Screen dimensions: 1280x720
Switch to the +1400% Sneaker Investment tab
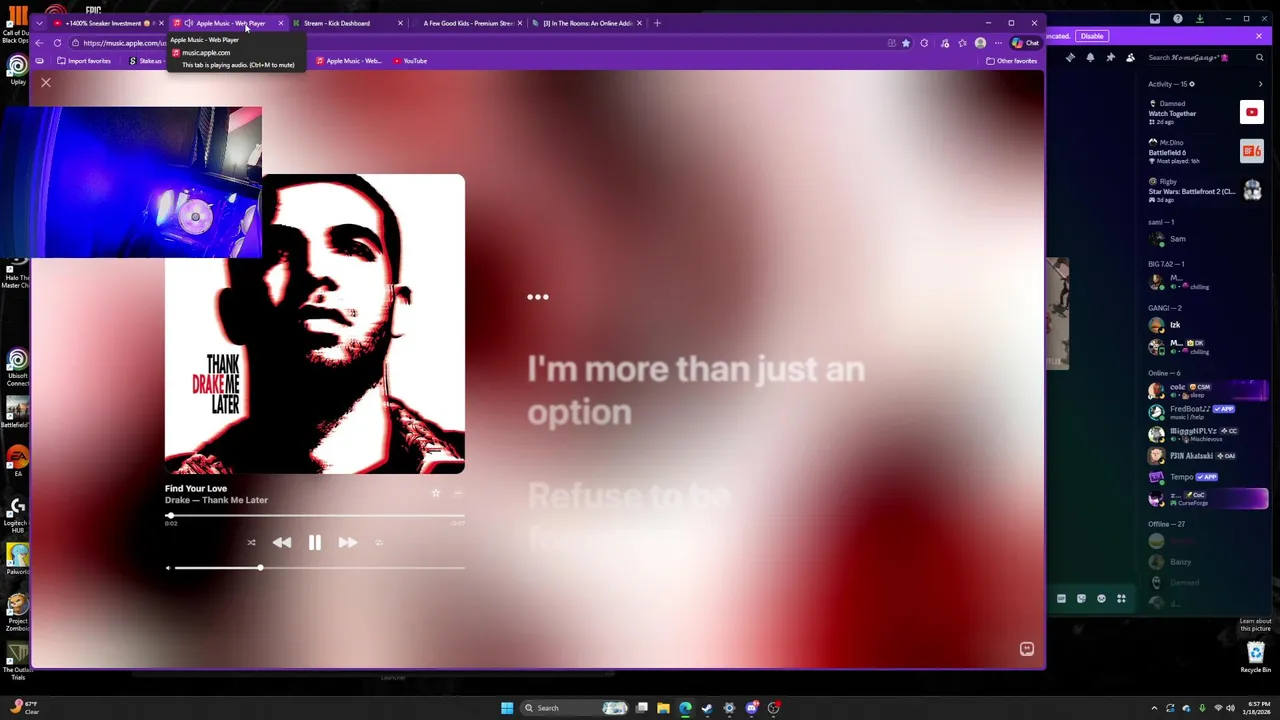(x=108, y=23)
